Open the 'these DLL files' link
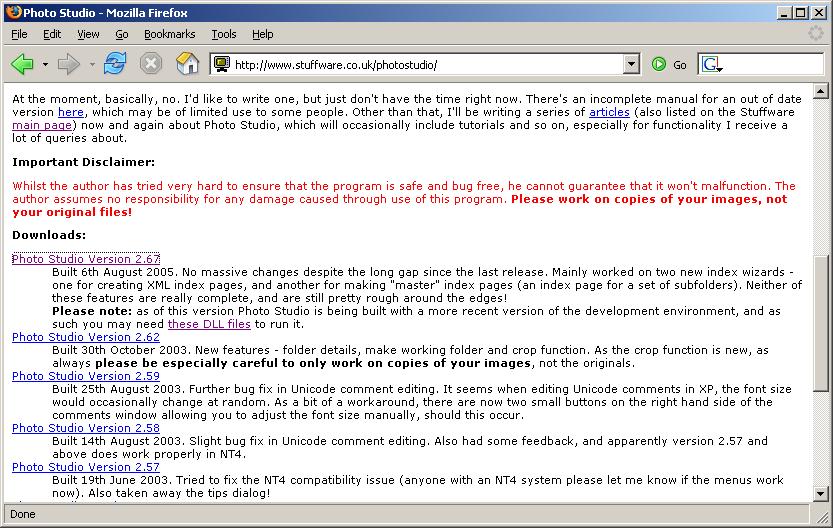The image size is (833, 528). 209,324
